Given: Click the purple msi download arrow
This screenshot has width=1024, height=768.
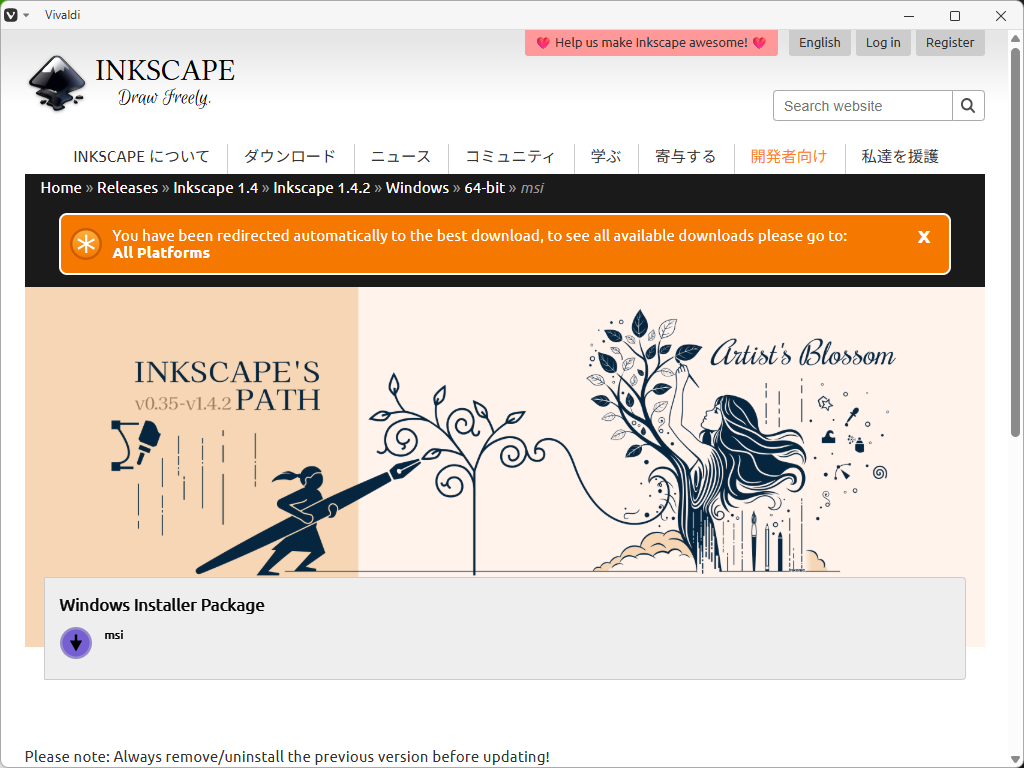Looking at the screenshot, I should coord(76,643).
